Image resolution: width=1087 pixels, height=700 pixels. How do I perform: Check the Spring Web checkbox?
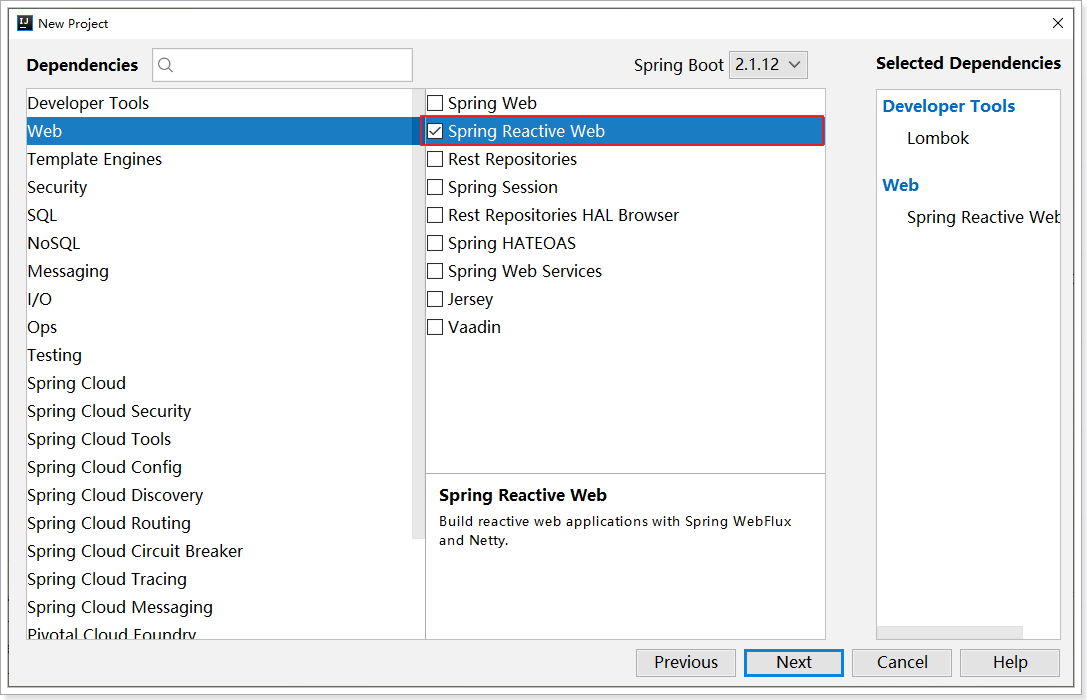tap(435, 103)
